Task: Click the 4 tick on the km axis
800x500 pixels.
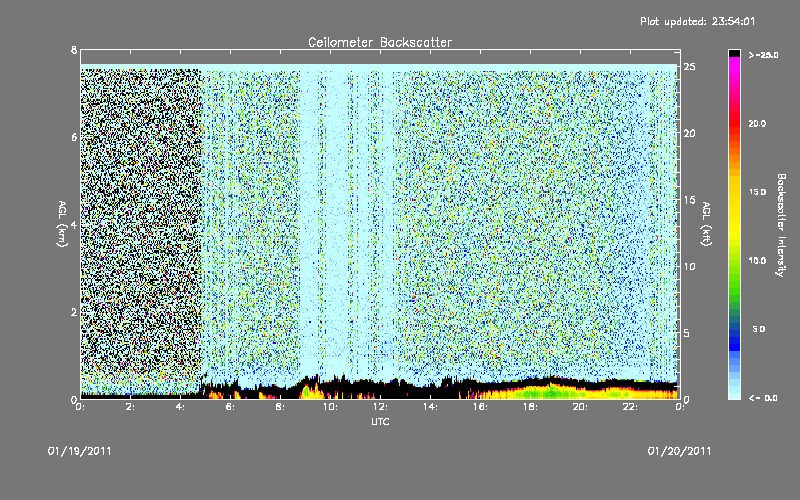Action: tap(74, 225)
